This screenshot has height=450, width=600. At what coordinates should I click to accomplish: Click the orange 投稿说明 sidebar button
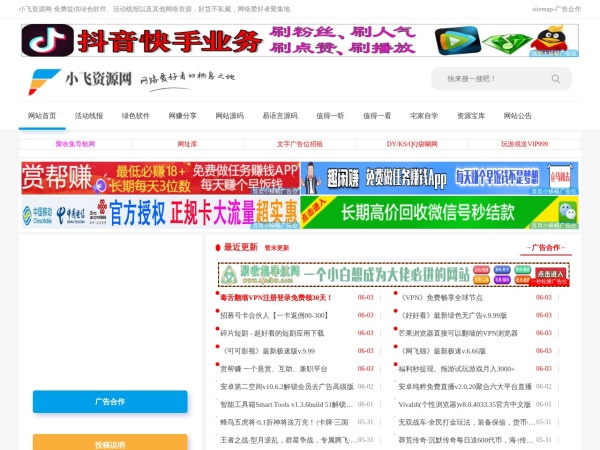pos(110,443)
